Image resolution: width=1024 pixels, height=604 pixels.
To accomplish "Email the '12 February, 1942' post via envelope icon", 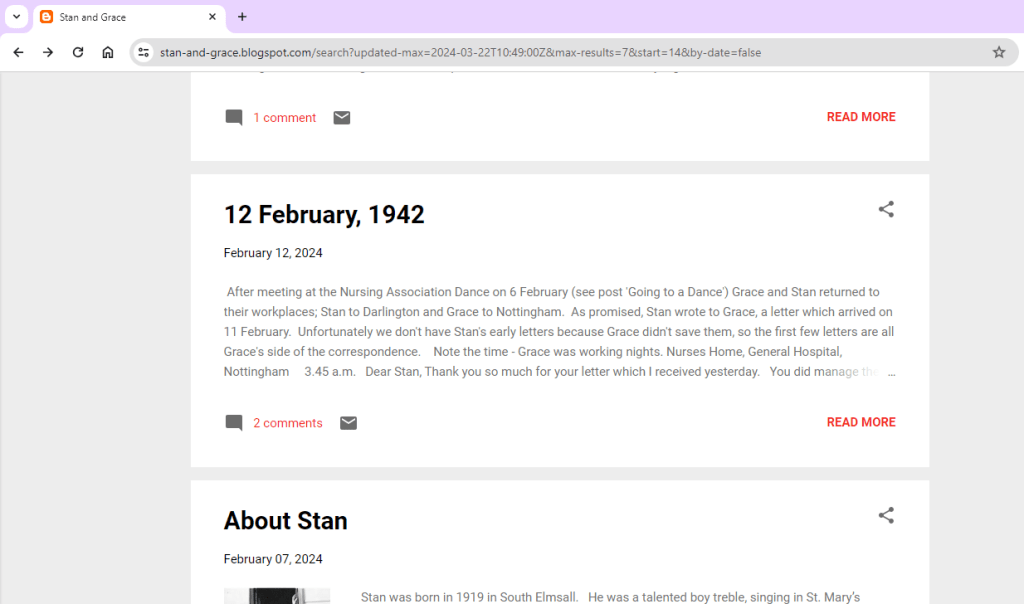I will [x=348, y=422].
